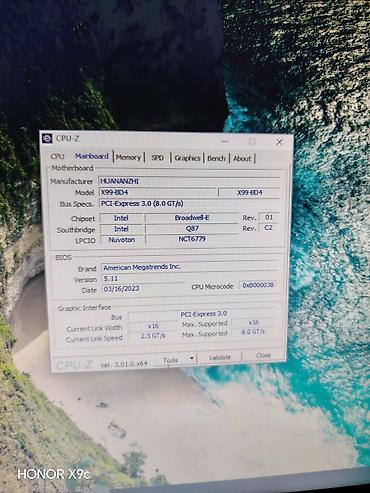Open the Graphics tab
370x493 pixels.
(187, 158)
